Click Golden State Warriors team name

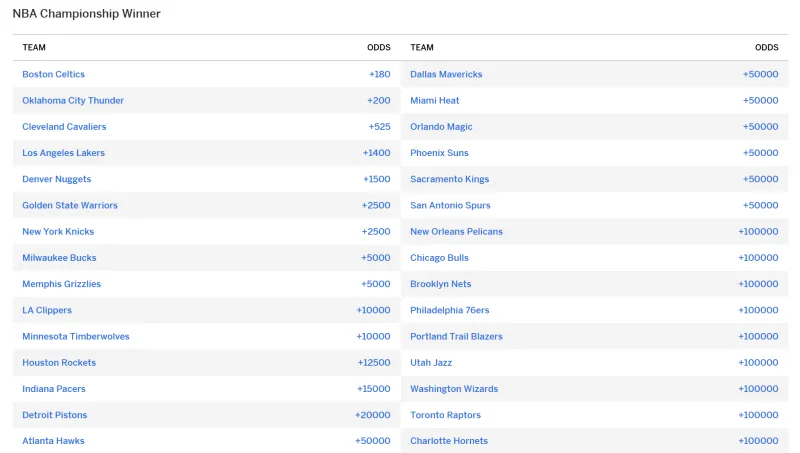tap(70, 205)
